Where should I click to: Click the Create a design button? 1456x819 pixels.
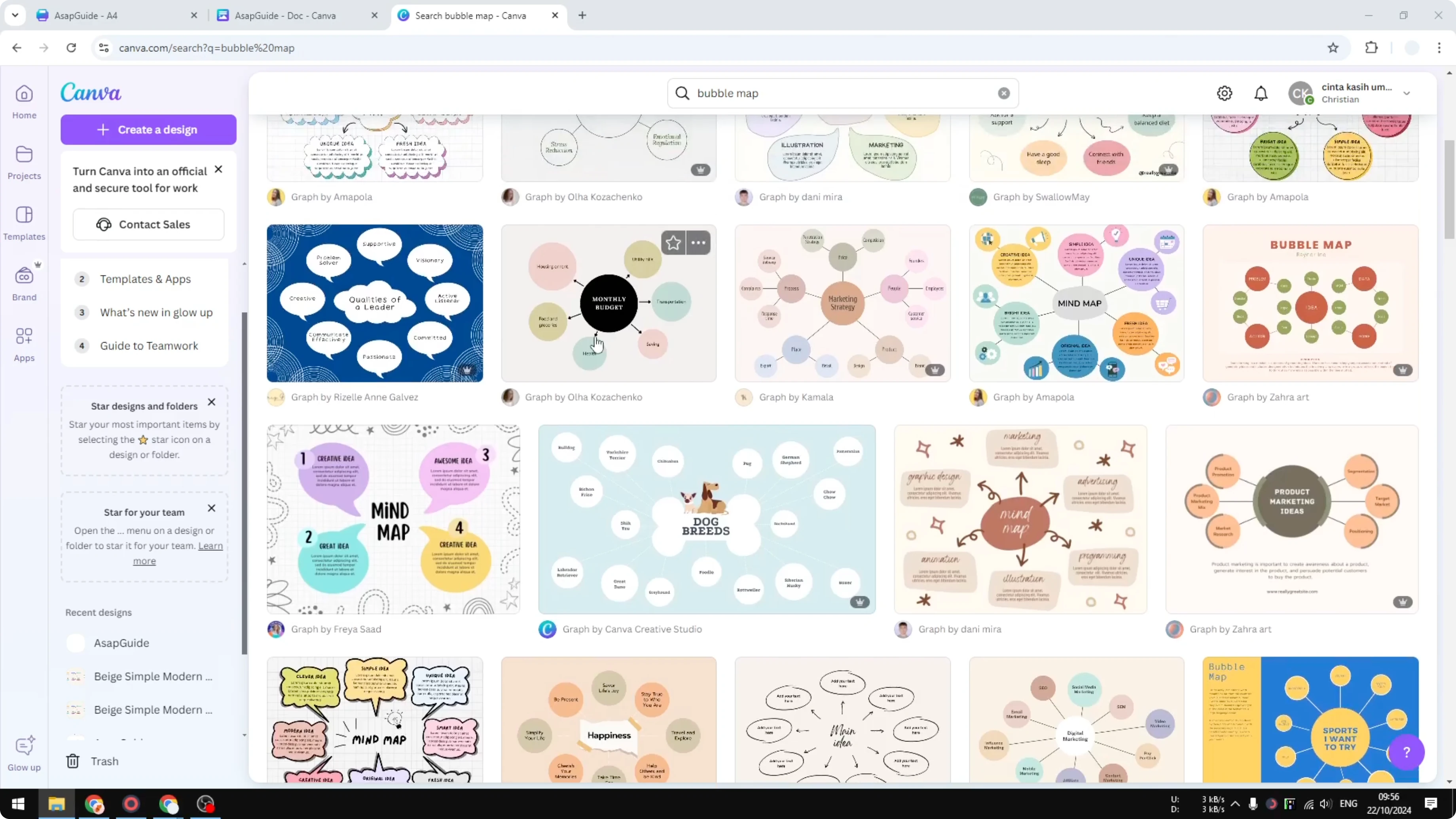pyautogui.click(x=148, y=129)
